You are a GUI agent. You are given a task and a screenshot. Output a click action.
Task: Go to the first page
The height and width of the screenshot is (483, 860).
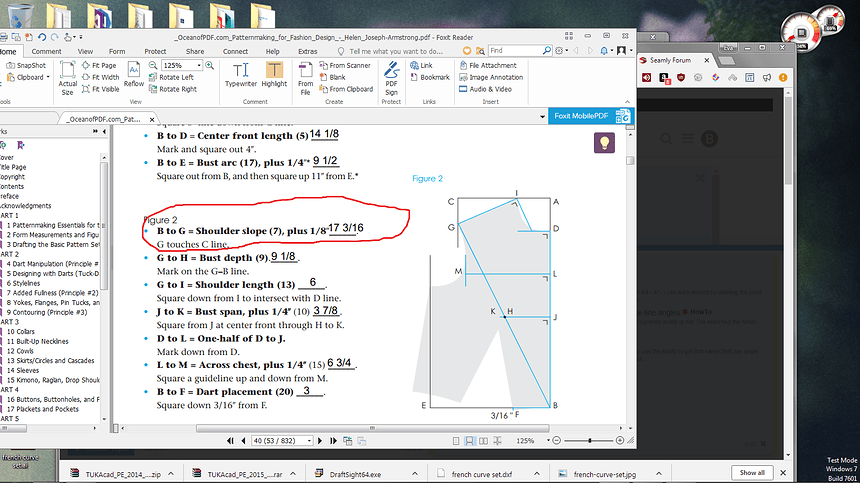coord(230,441)
